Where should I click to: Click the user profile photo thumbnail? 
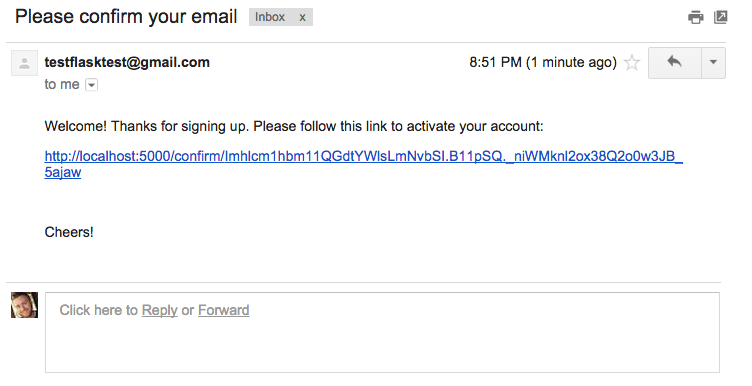pyautogui.click(x=24, y=305)
